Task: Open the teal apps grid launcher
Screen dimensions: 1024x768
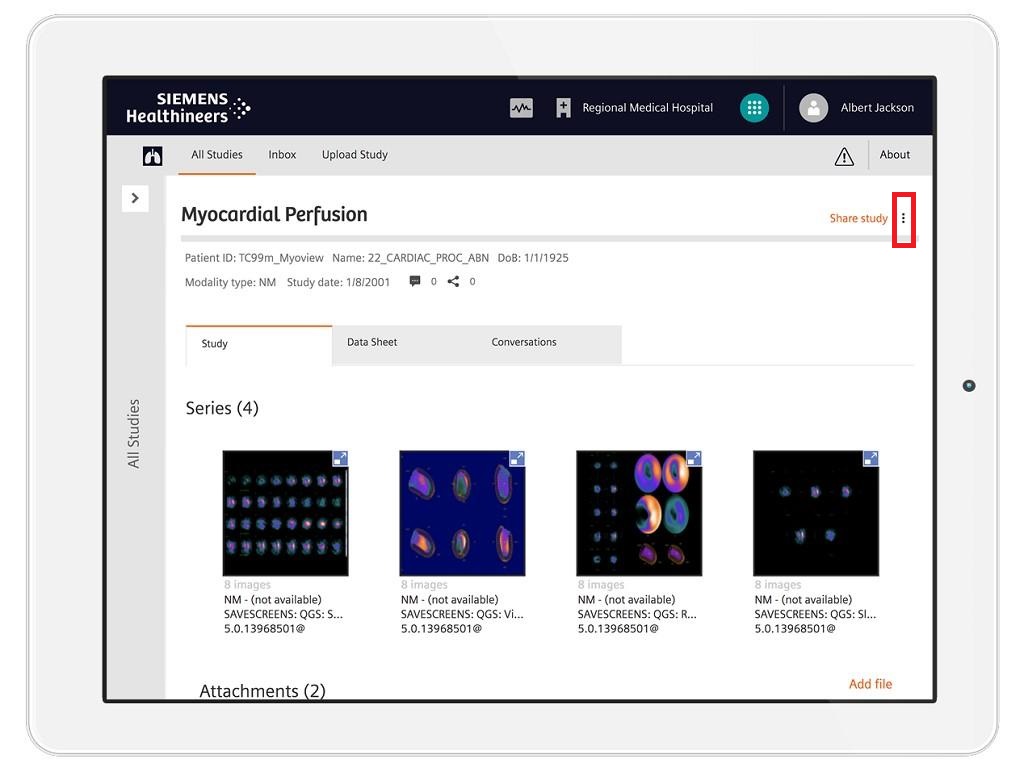Action: tap(754, 108)
